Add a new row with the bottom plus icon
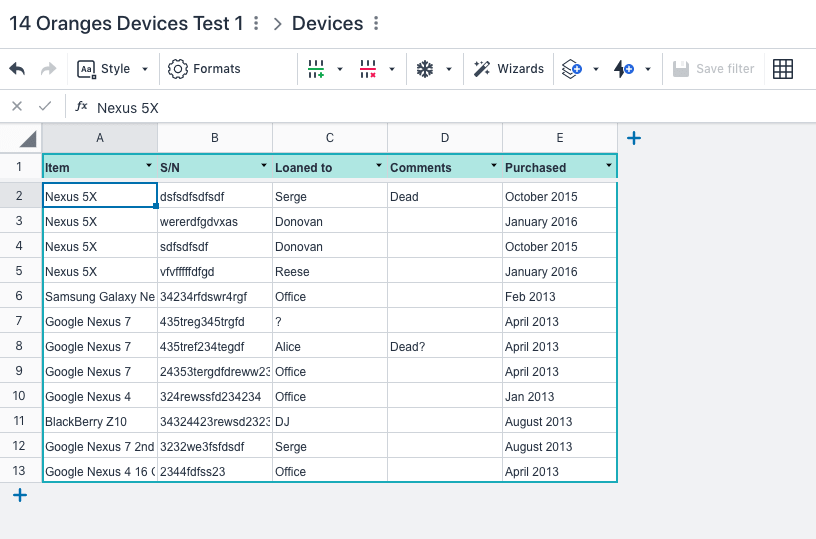816x539 pixels. [20, 495]
